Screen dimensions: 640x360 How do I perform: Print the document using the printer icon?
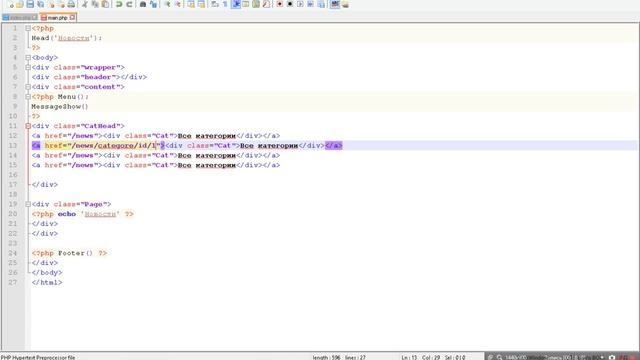click(x=71, y=4)
